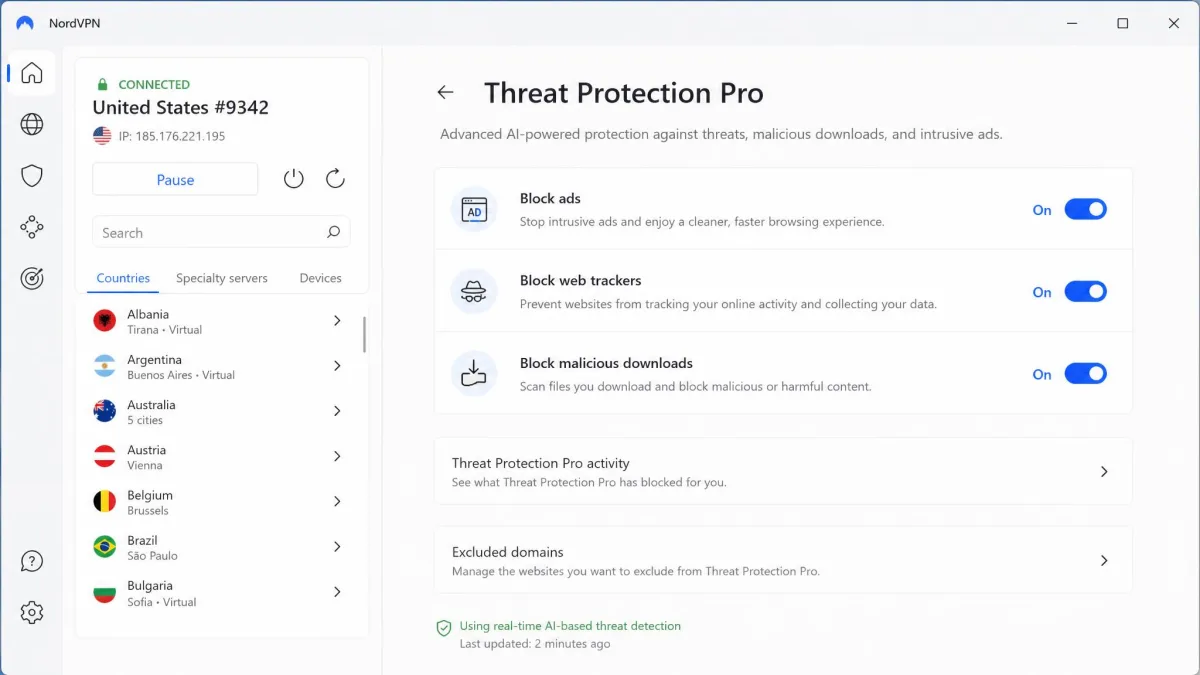Open the target radar sidebar icon
1200x675 pixels.
pos(32,279)
